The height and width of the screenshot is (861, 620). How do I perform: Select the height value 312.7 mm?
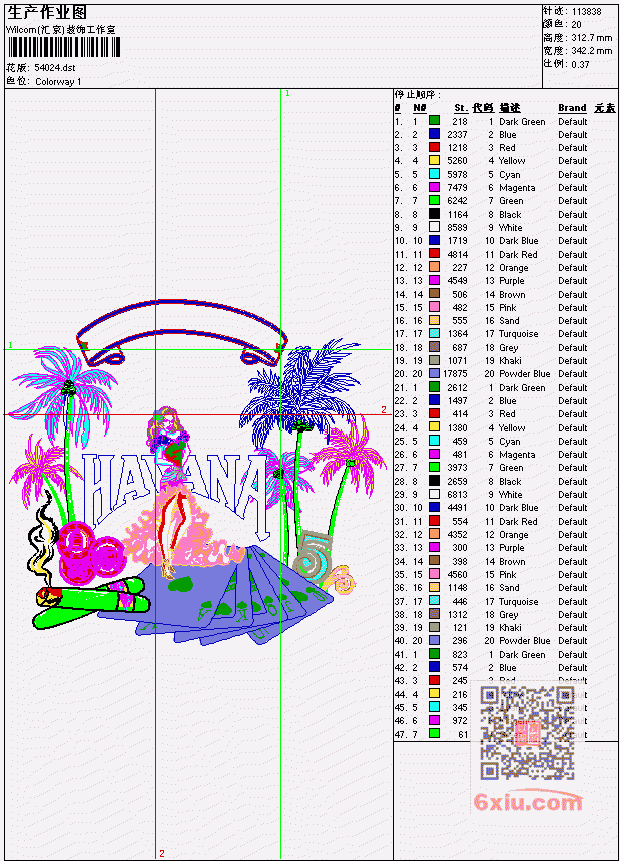click(x=592, y=37)
